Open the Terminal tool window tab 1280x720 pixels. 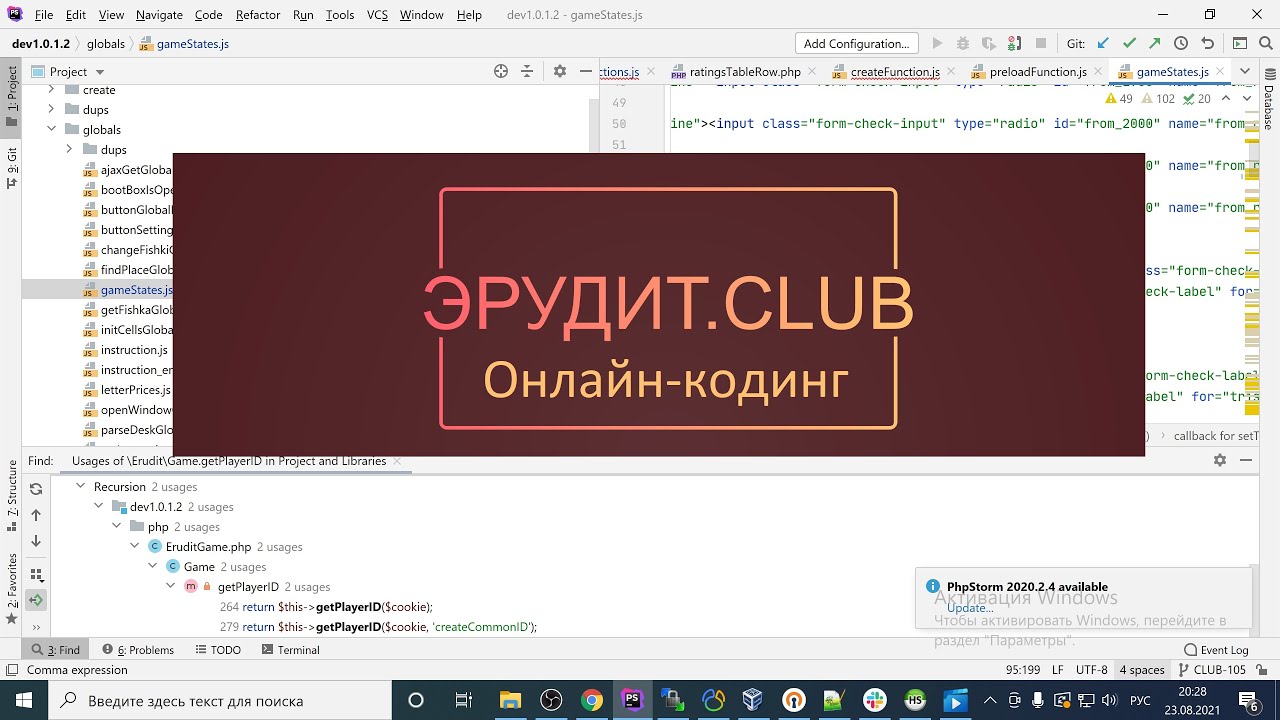290,650
